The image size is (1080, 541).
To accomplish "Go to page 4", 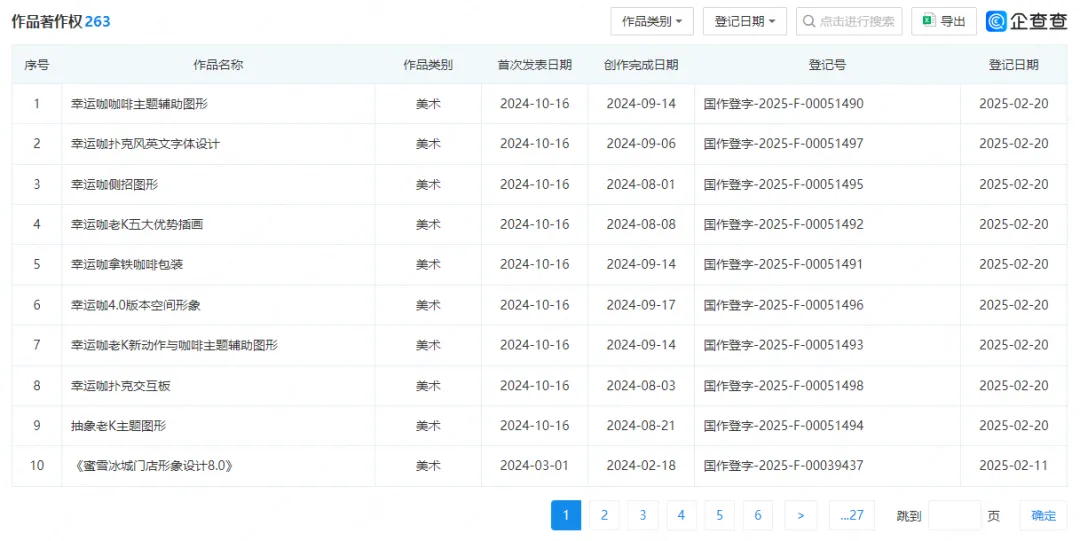I will coord(681,515).
